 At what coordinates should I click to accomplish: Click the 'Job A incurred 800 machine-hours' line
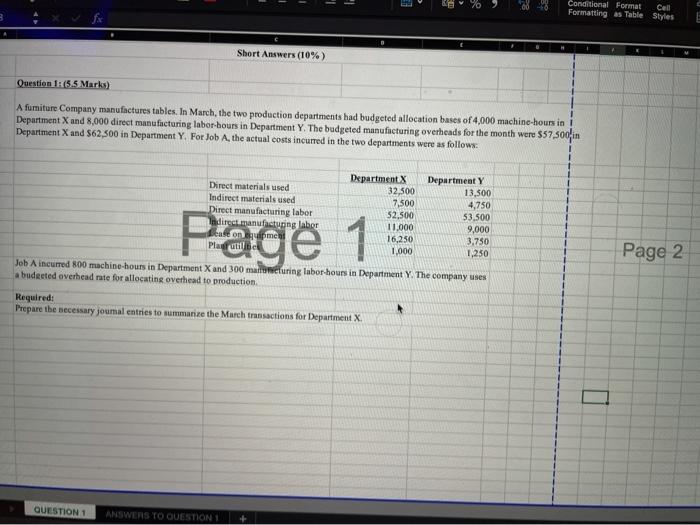250,272
